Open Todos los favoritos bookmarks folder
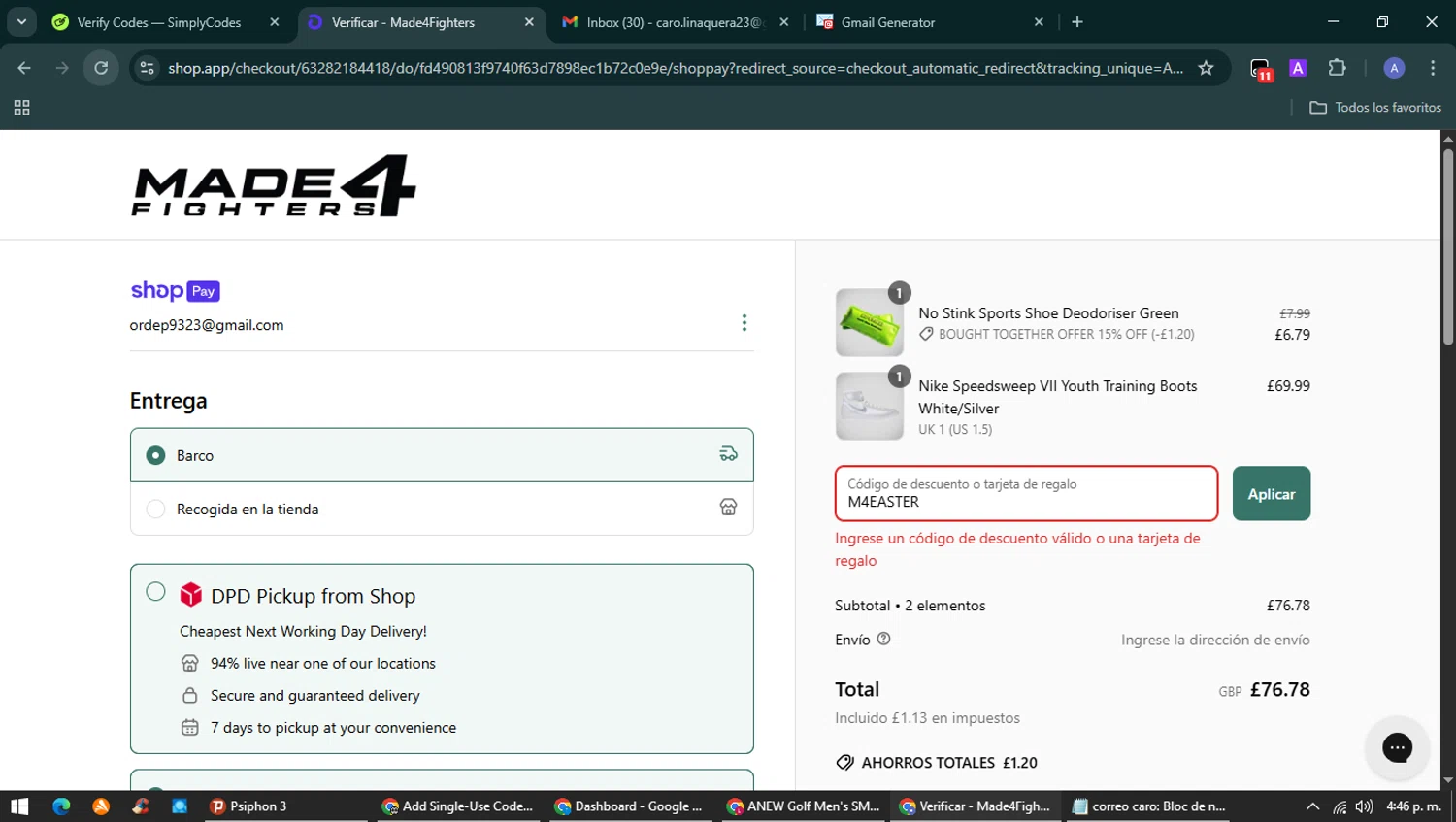The width and height of the screenshot is (1456, 822). click(x=1375, y=108)
